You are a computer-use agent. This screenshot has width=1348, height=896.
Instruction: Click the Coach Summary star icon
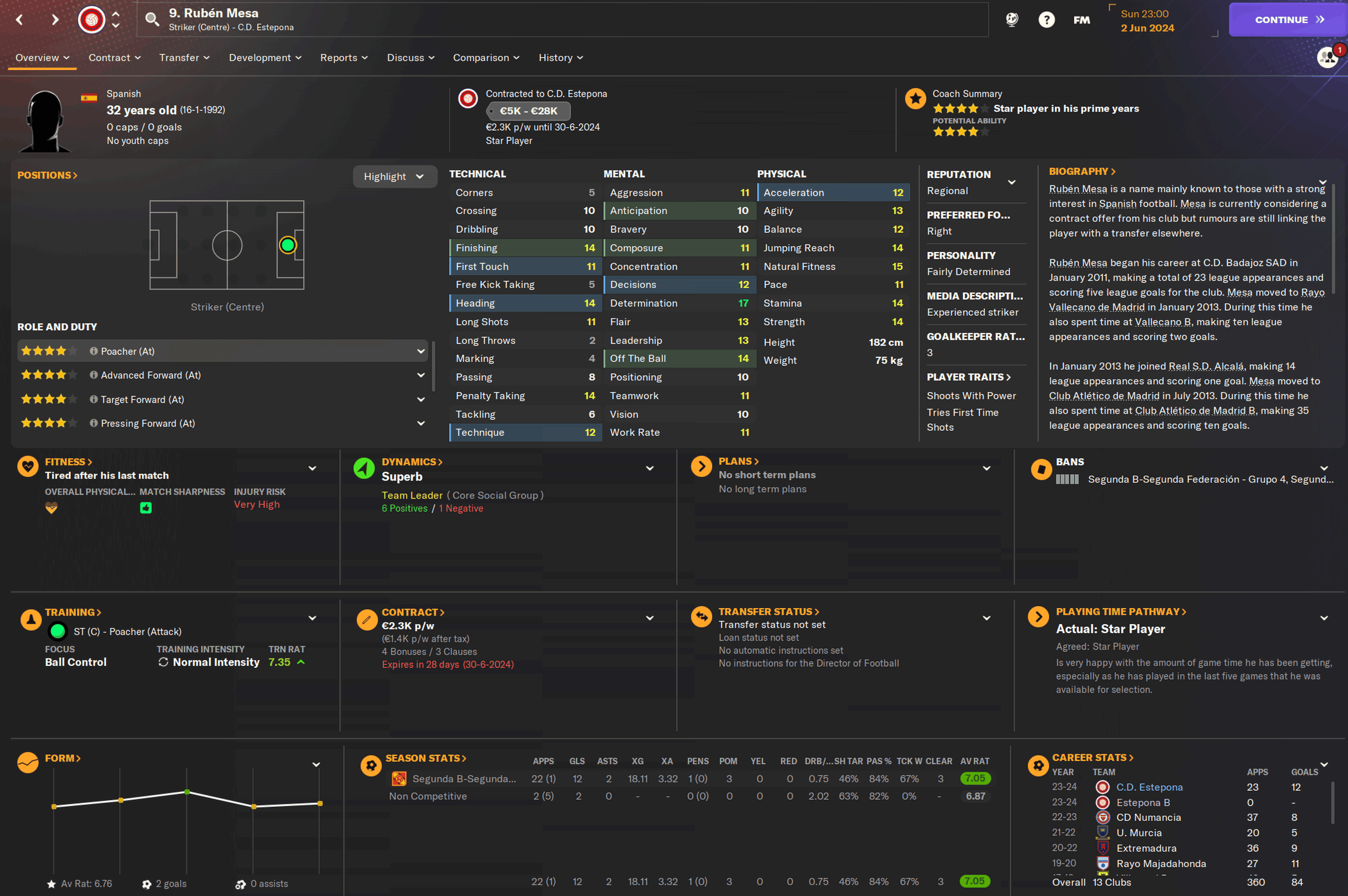916,99
